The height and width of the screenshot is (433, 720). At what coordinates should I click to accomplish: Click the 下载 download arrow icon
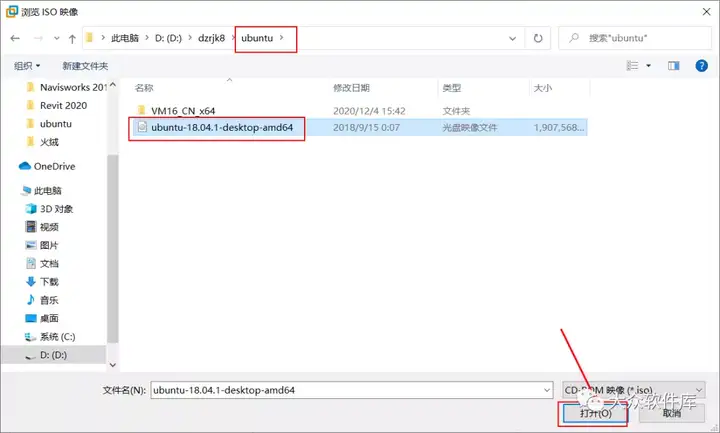[x=31, y=281]
